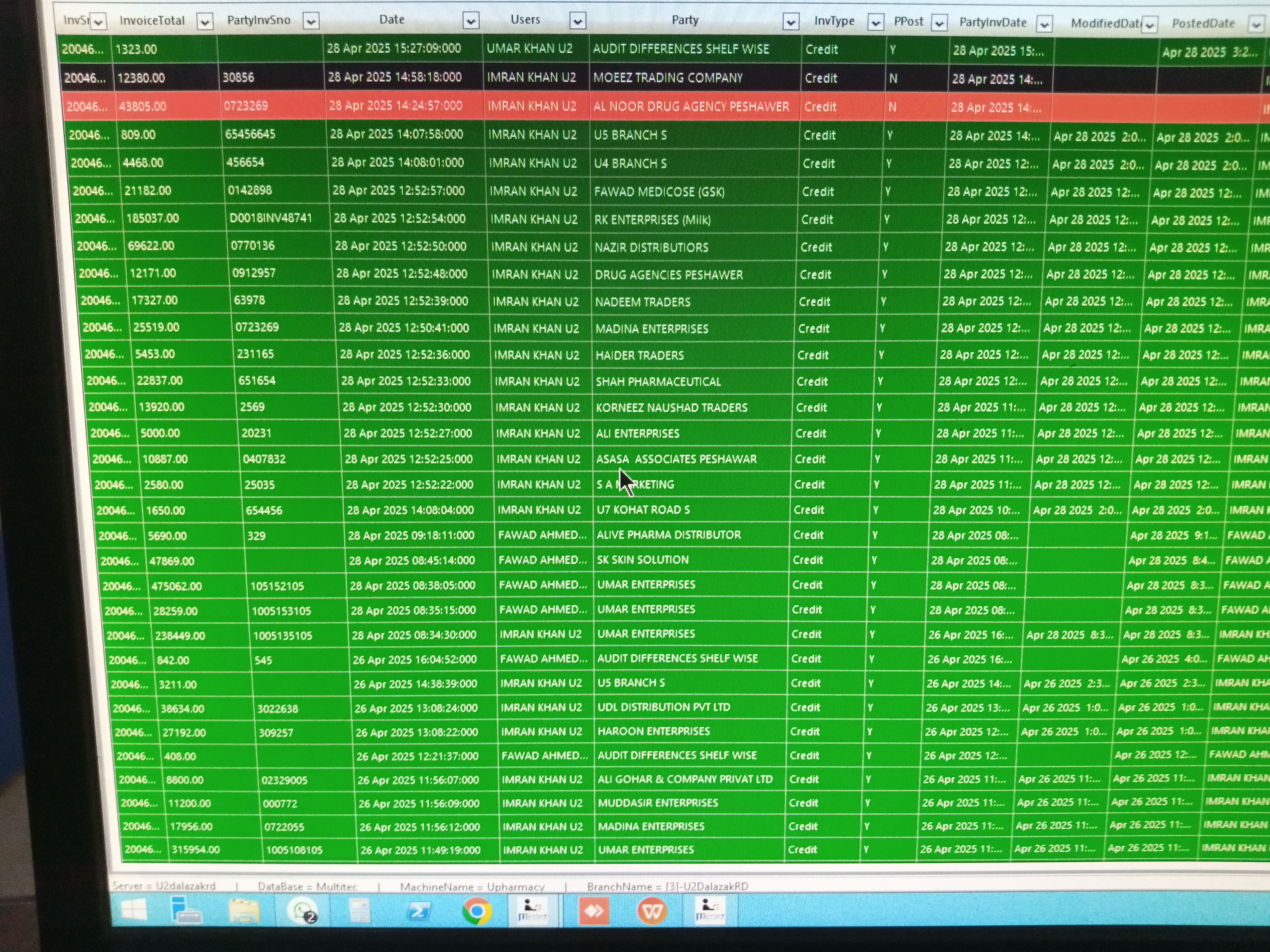Image resolution: width=1270 pixels, height=952 pixels.
Task: Switch to AnyDesk red icon
Action: click(593, 911)
